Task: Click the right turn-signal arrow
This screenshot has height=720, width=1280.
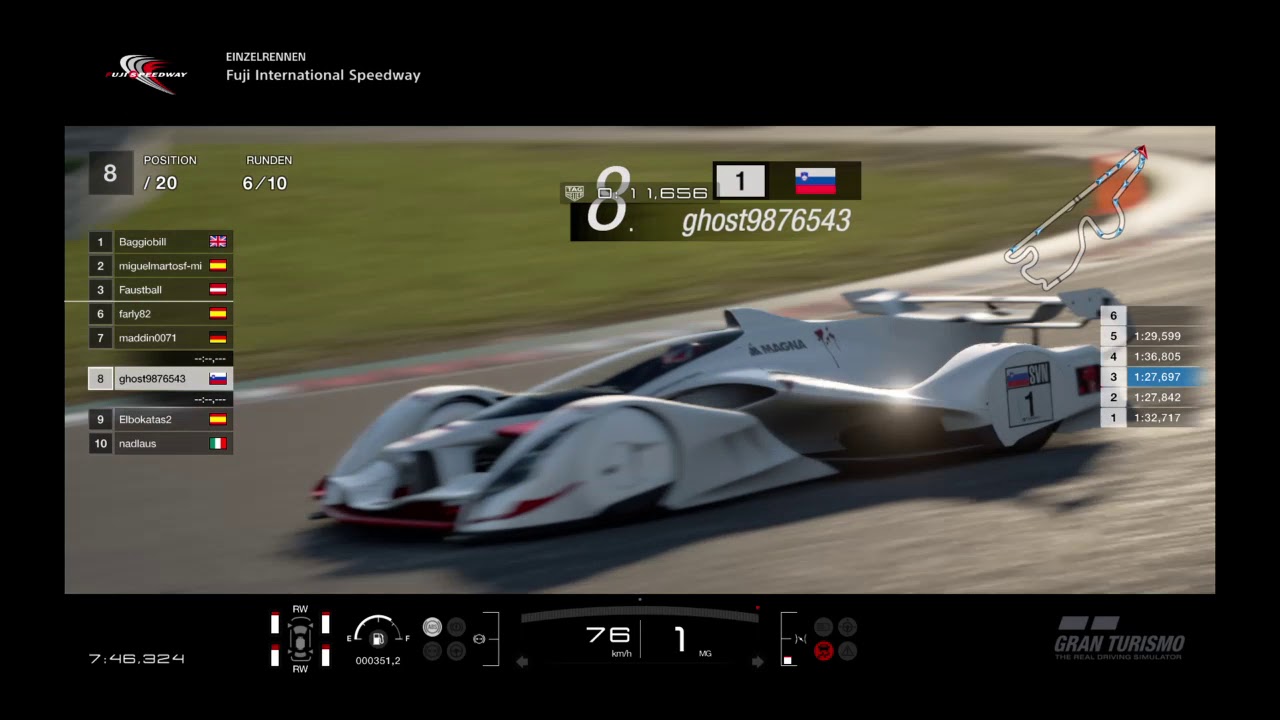Action: click(757, 661)
